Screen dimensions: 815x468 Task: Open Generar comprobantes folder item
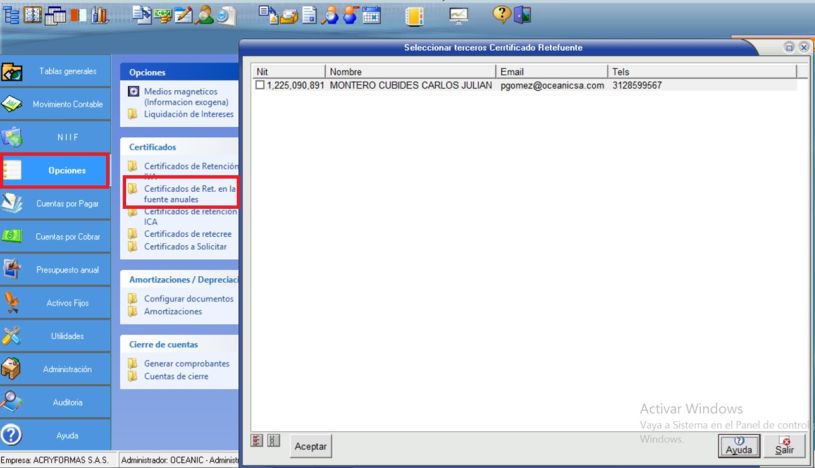pos(186,363)
